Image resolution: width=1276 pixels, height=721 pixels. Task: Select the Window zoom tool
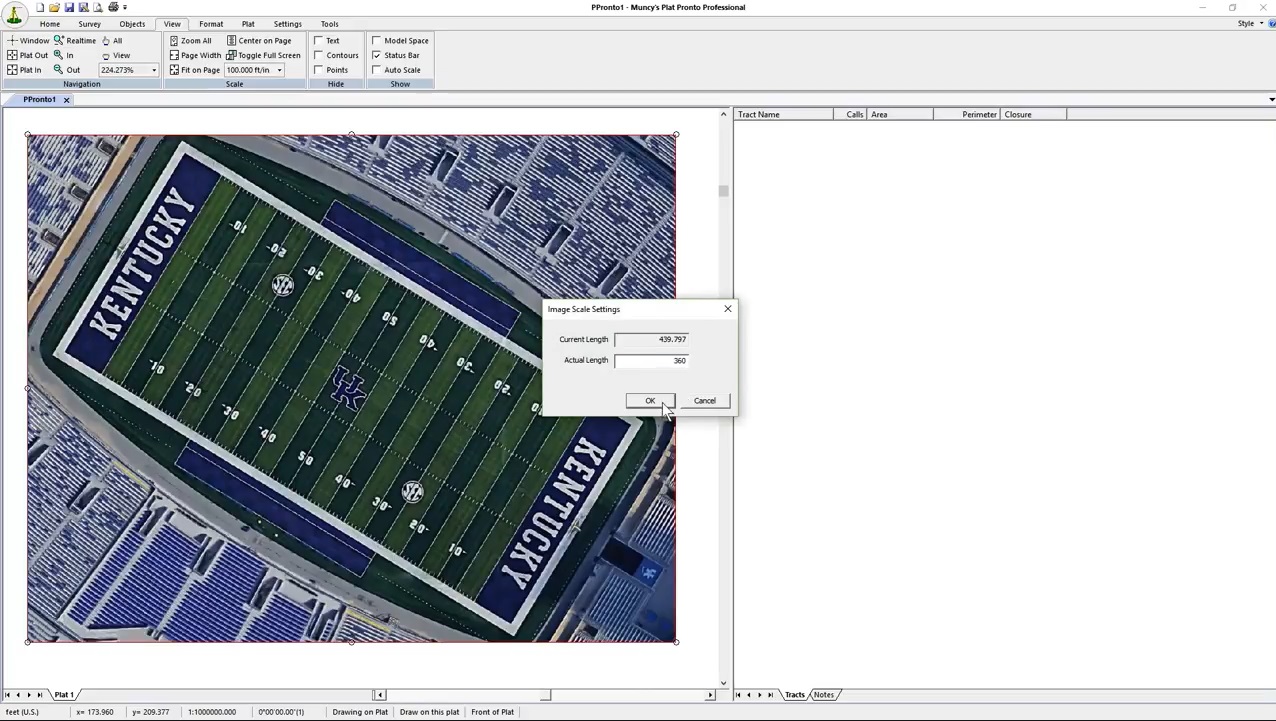click(x=28, y=41)
